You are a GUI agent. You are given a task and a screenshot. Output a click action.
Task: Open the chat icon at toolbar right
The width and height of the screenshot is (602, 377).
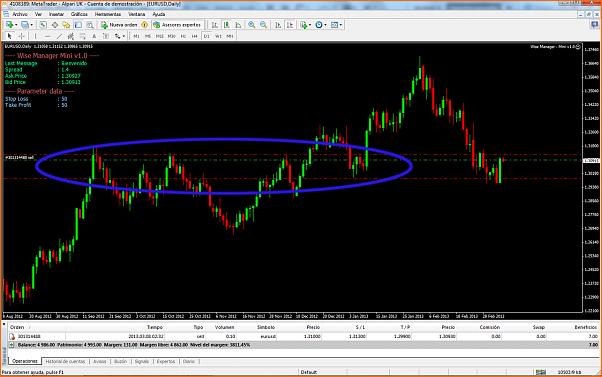[594, 25]
